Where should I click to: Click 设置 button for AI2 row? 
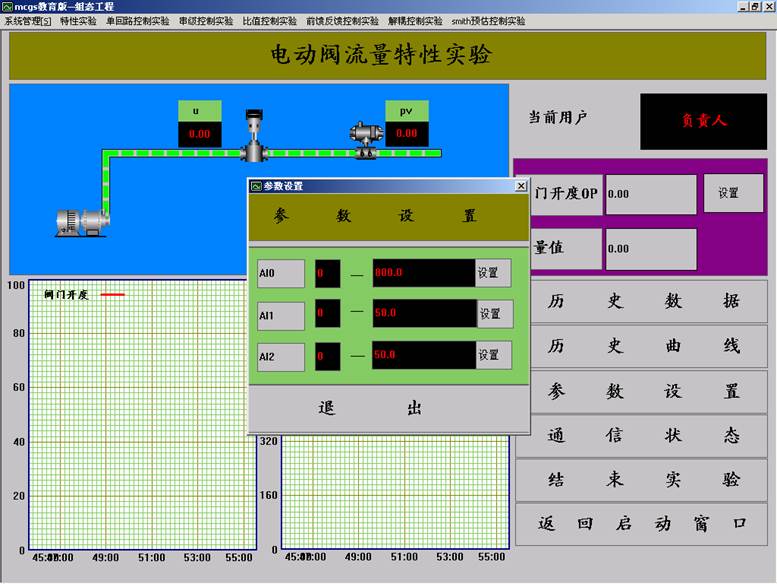(x=492, y=355)
